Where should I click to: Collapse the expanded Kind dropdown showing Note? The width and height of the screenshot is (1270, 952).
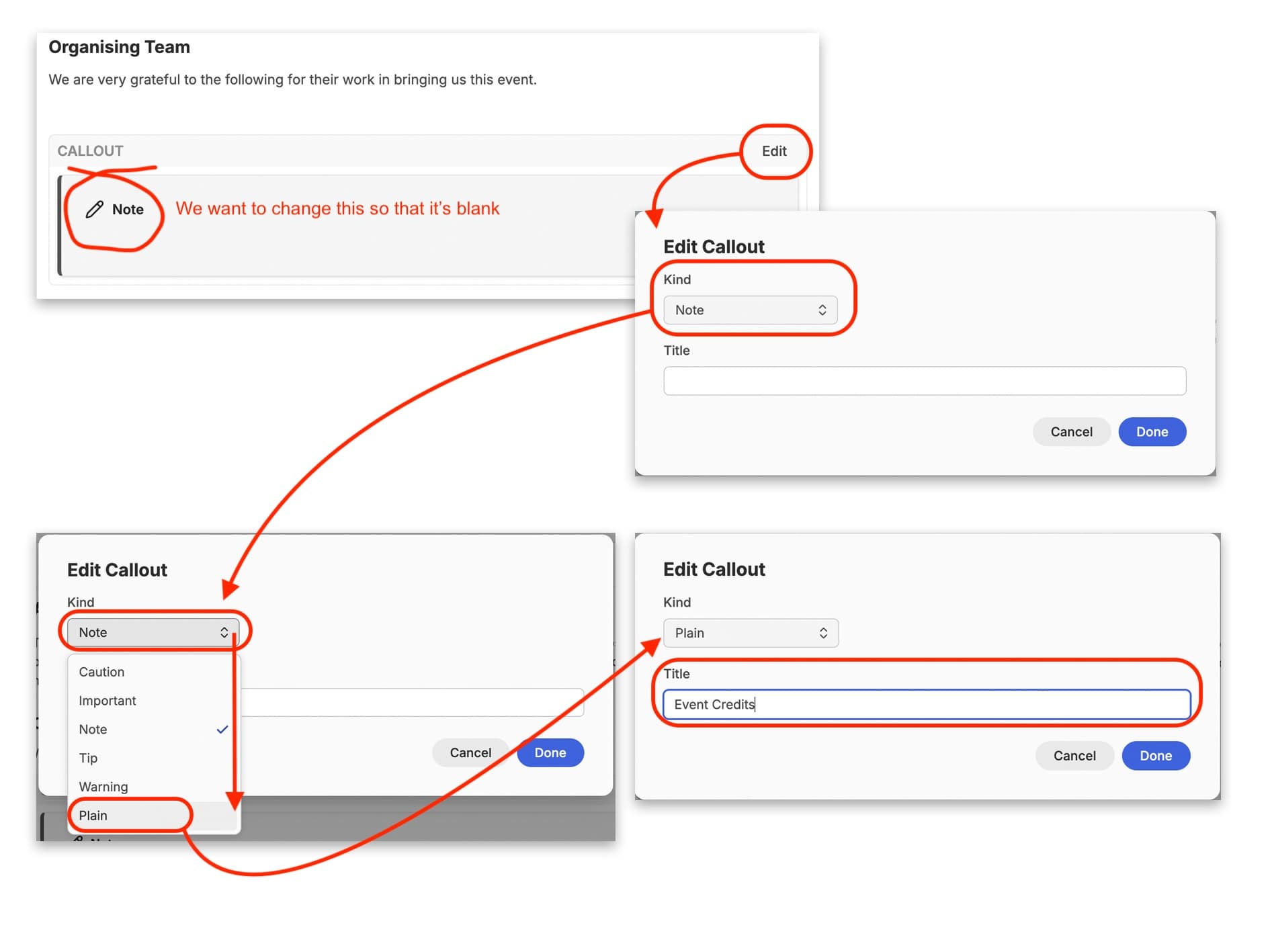point(153,633)
